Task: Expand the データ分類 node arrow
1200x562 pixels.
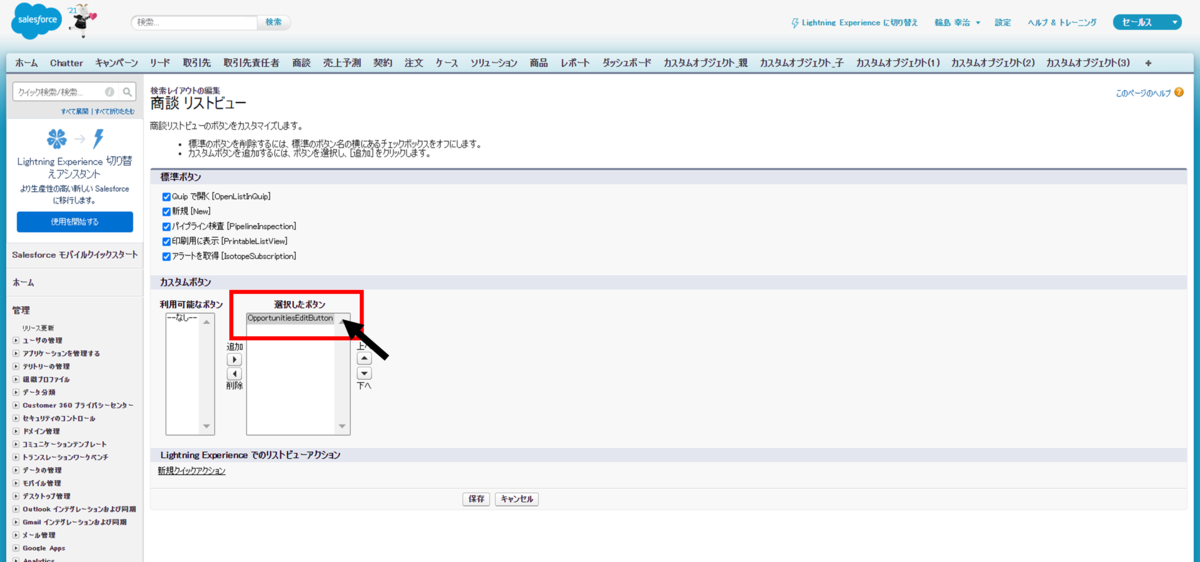Action: [16, 393]
